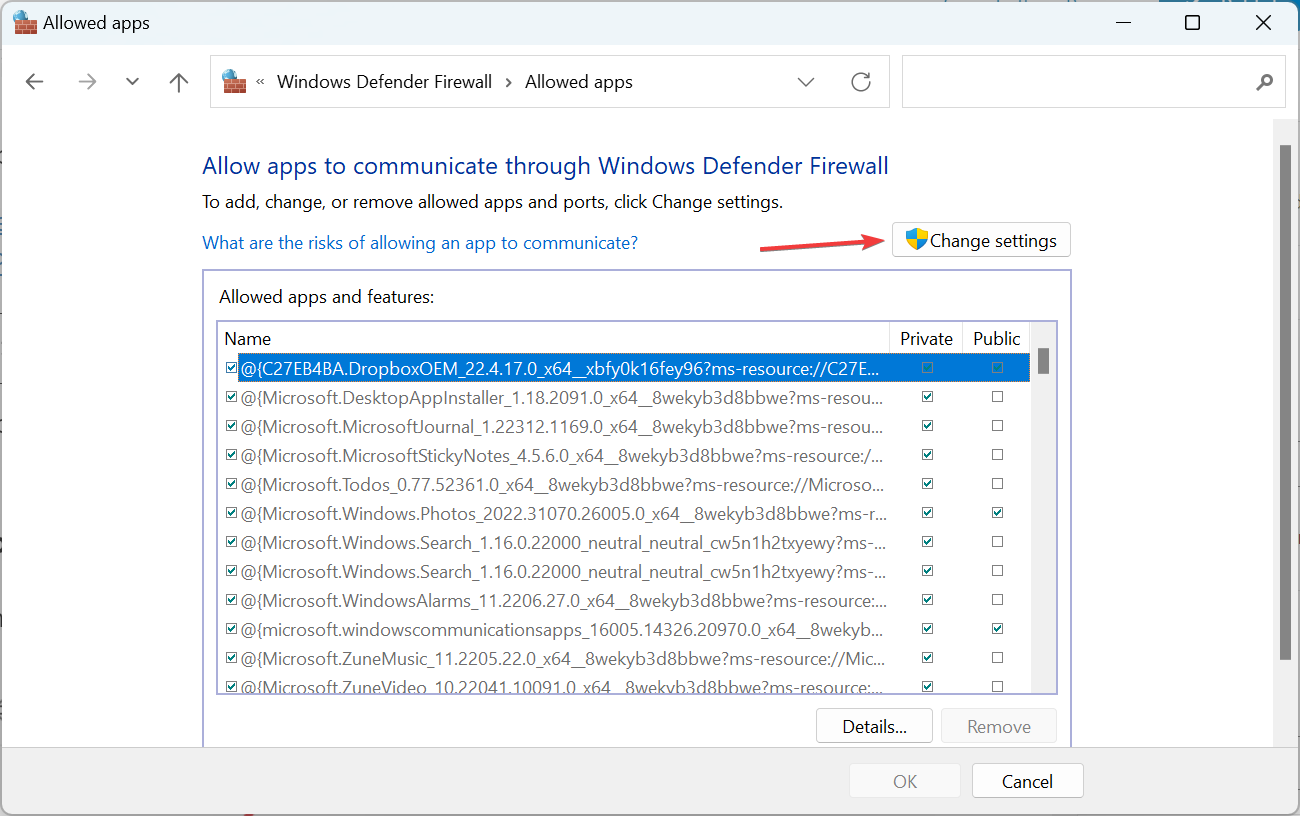Image resolution: width=1300 pixels, height=816 pixels.
Task: Open the recent locations dropdown chevron
Action: (132, 82)
